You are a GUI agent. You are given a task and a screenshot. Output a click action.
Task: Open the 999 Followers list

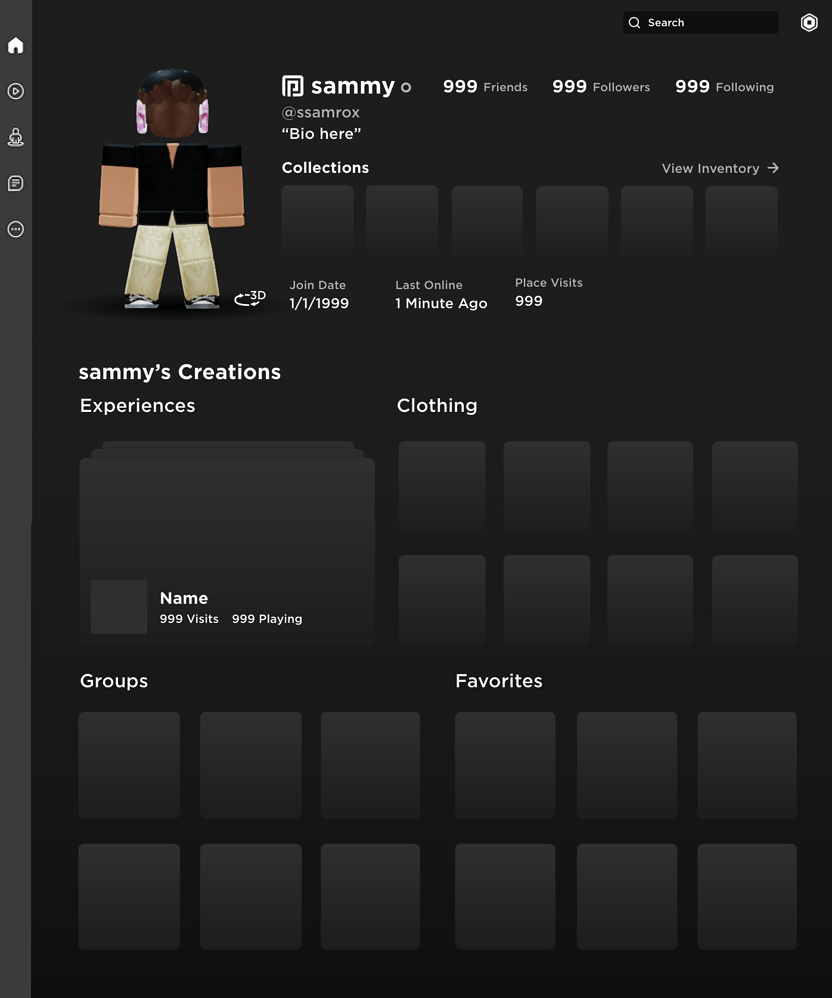[601, 87]
